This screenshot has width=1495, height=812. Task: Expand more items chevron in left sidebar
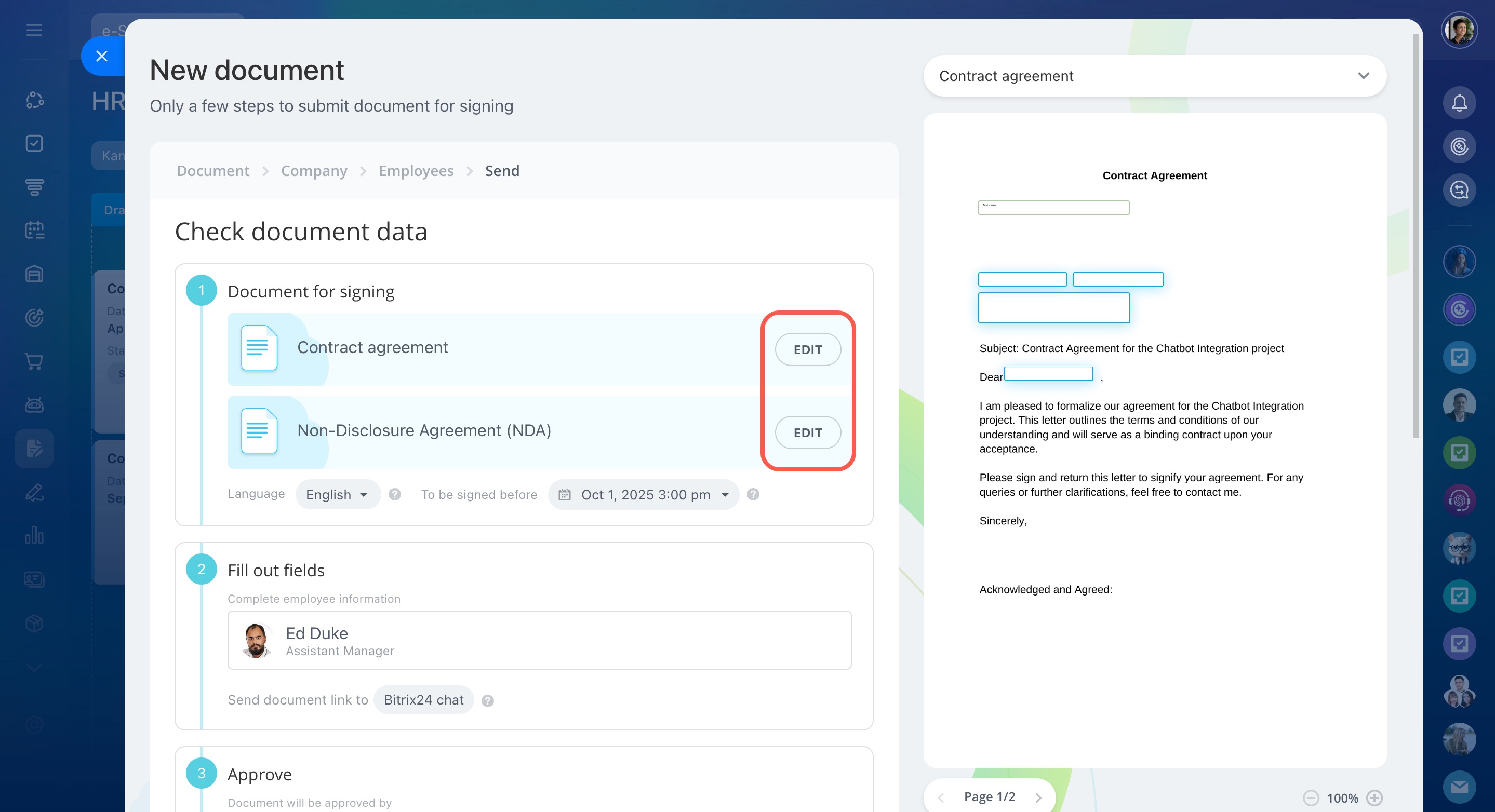coord(34,668)
